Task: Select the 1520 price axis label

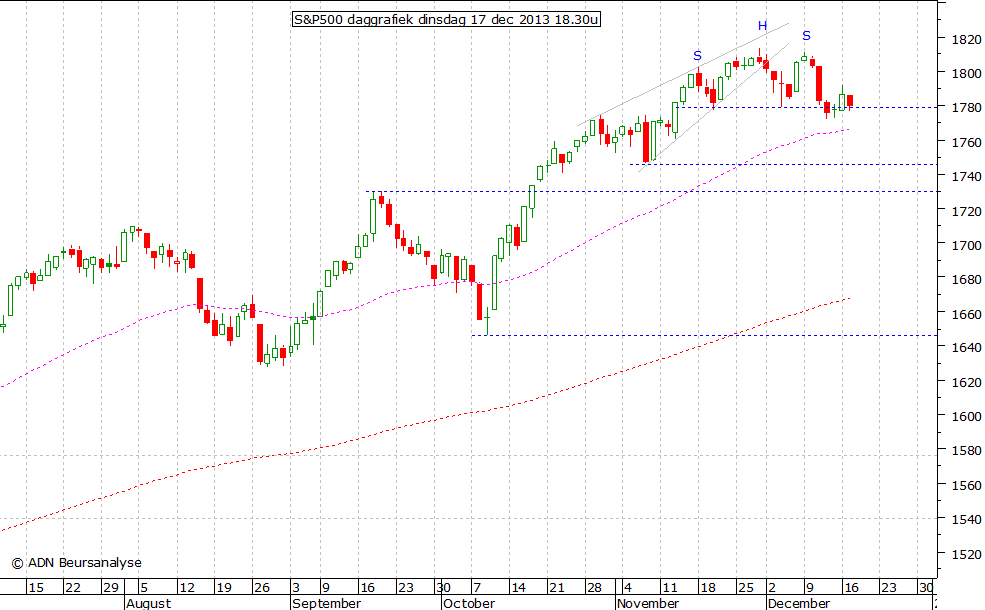Action: [x=967, y=554]
